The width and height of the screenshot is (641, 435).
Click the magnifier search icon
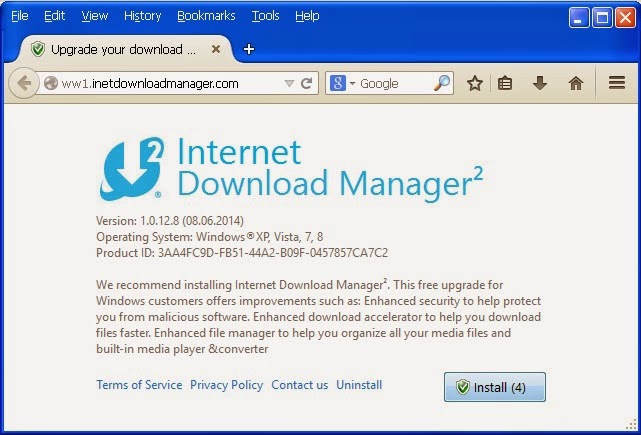[x=442, y=83]
